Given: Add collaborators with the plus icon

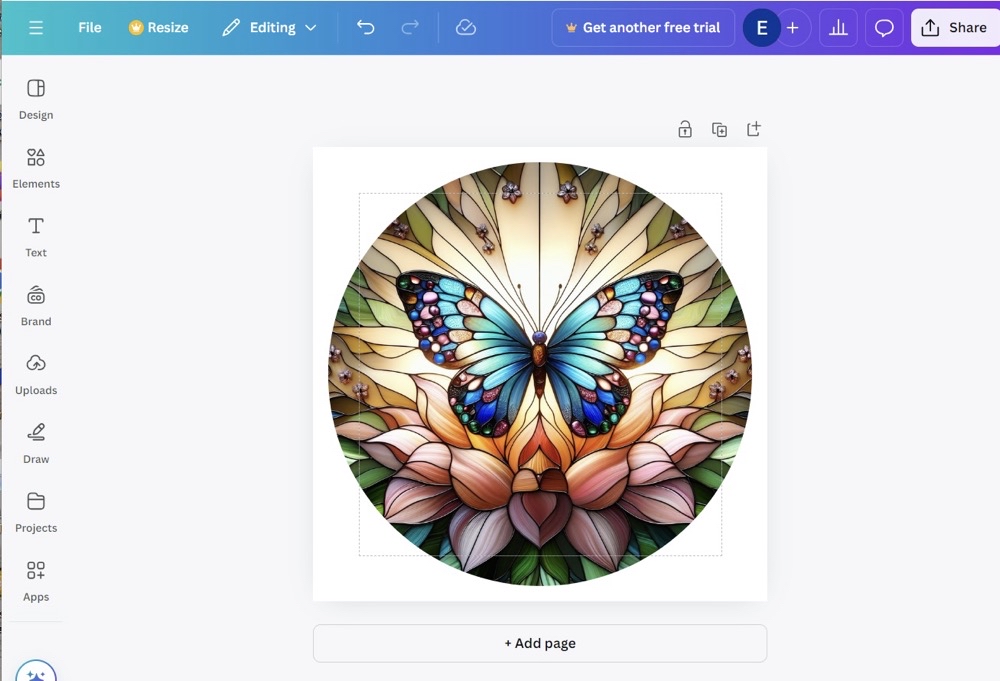Looking at the screenshot, I should [793, 27].
